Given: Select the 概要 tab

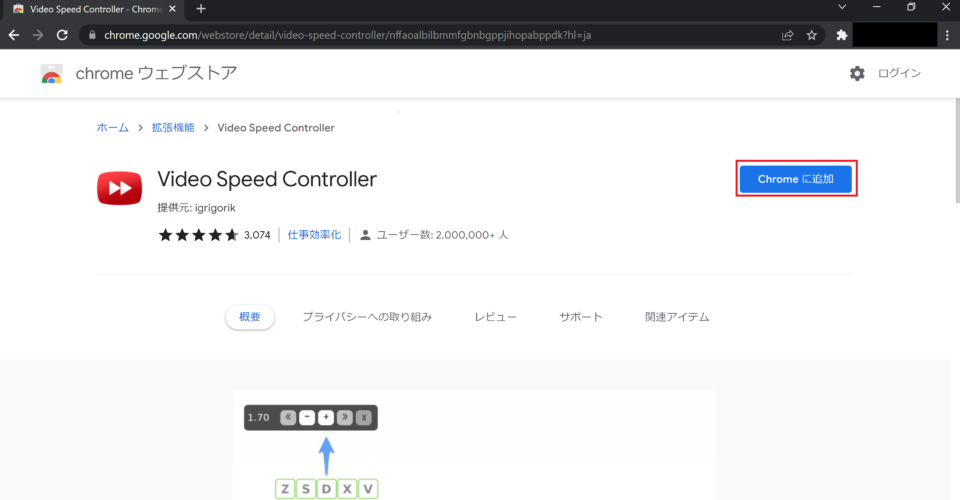Looking at the screenshot, I should pyautogui.click(x=250, y=317).
